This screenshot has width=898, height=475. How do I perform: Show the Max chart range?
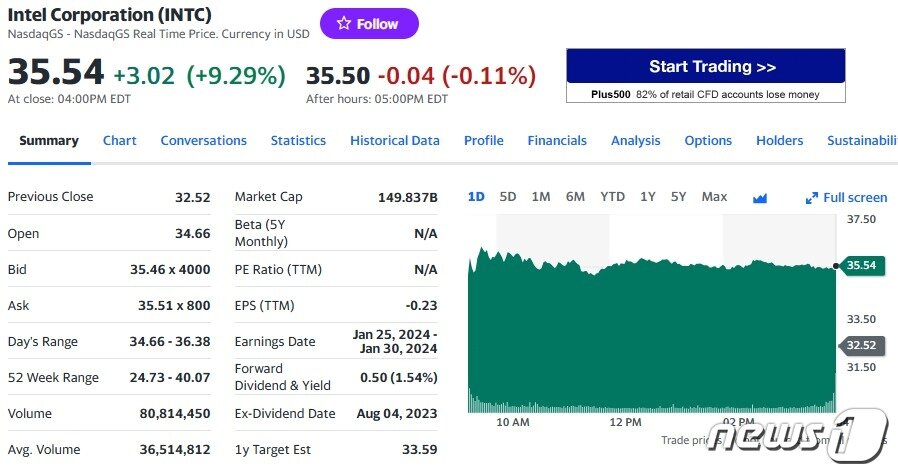click(x=714, y=197)
